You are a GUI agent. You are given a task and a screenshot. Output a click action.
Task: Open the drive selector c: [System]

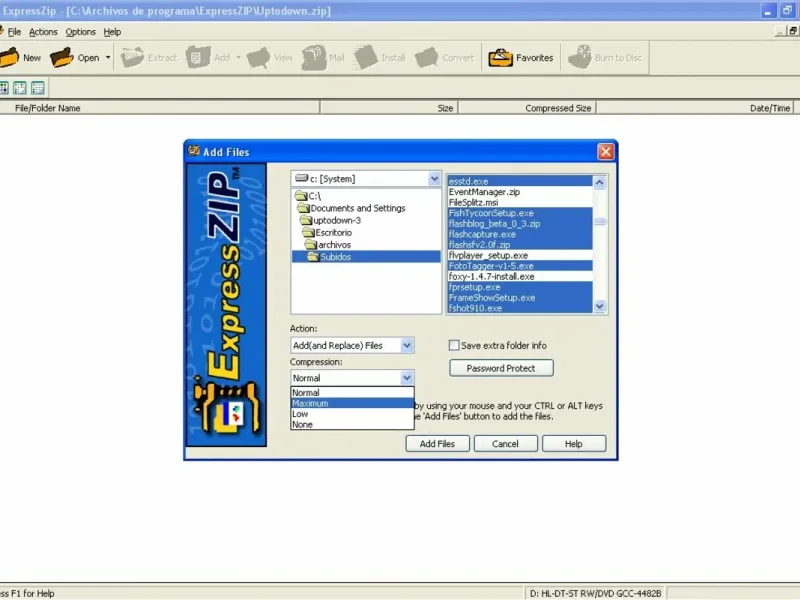(366, 179)
